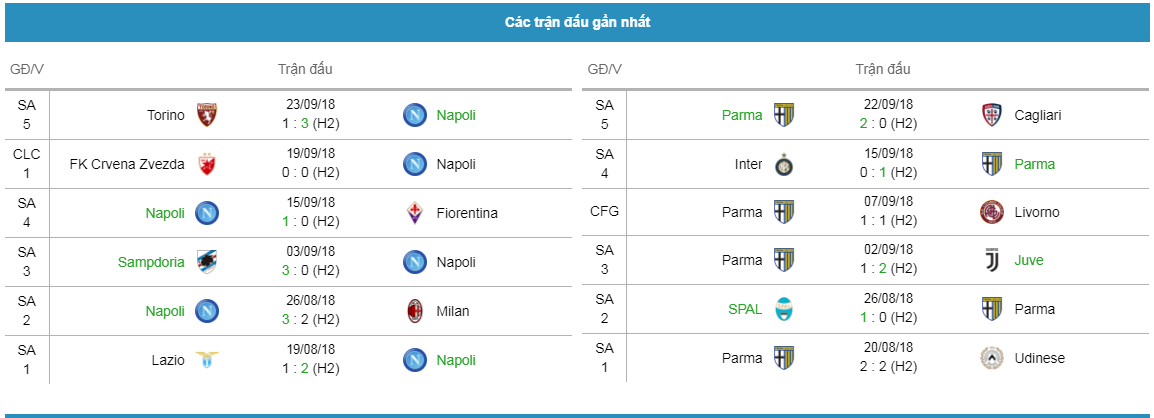Click the Udinese crest icon
The width and height of the screenshot is (1154, 418).
[993, 358]
